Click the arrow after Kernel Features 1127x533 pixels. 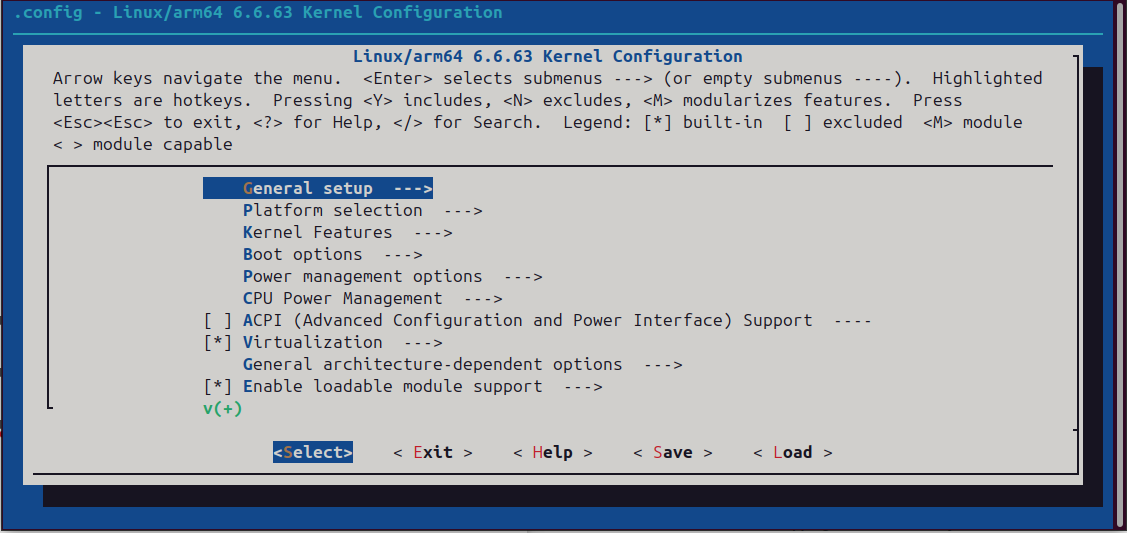[x=433, y=233]
